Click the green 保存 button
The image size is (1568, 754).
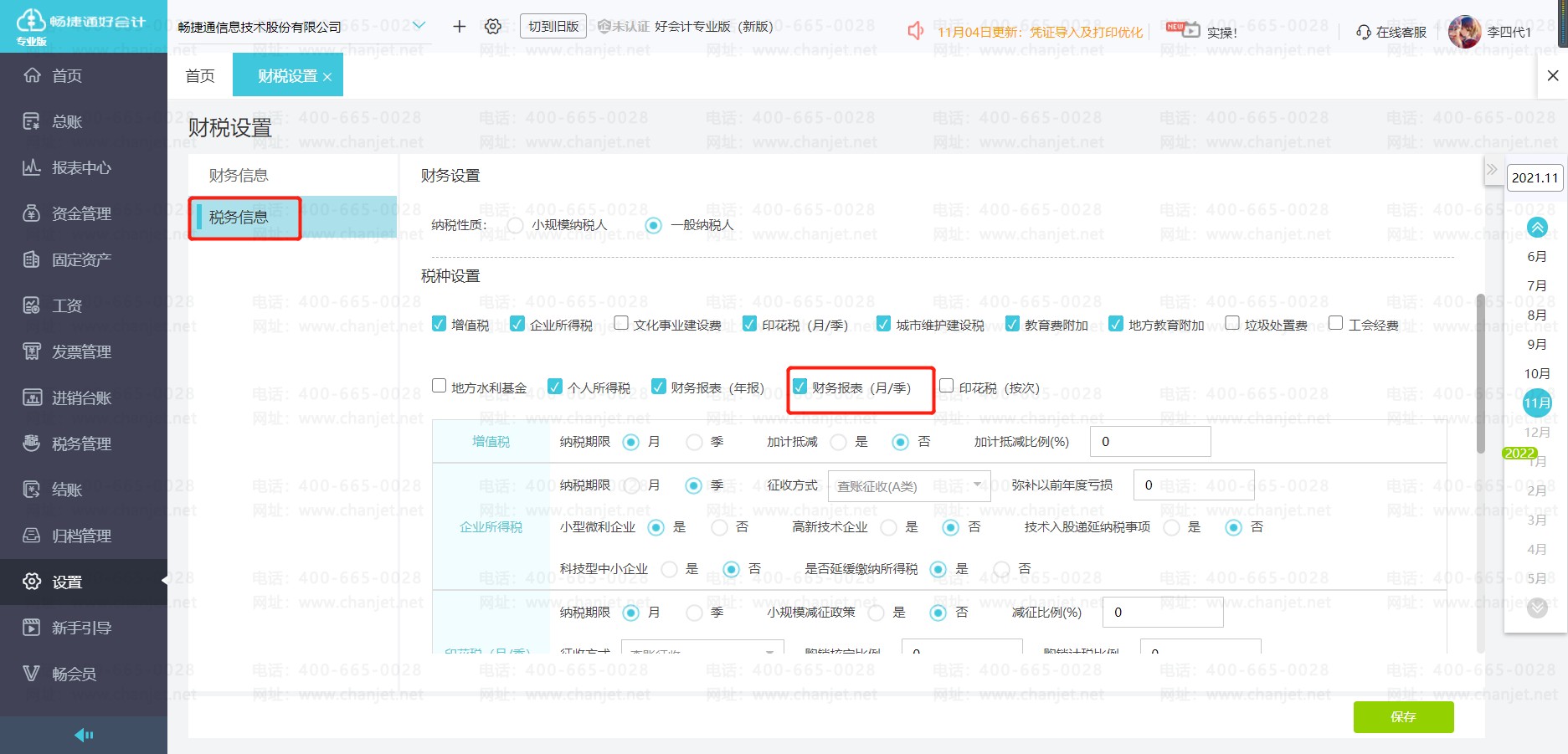[1402, 717]
